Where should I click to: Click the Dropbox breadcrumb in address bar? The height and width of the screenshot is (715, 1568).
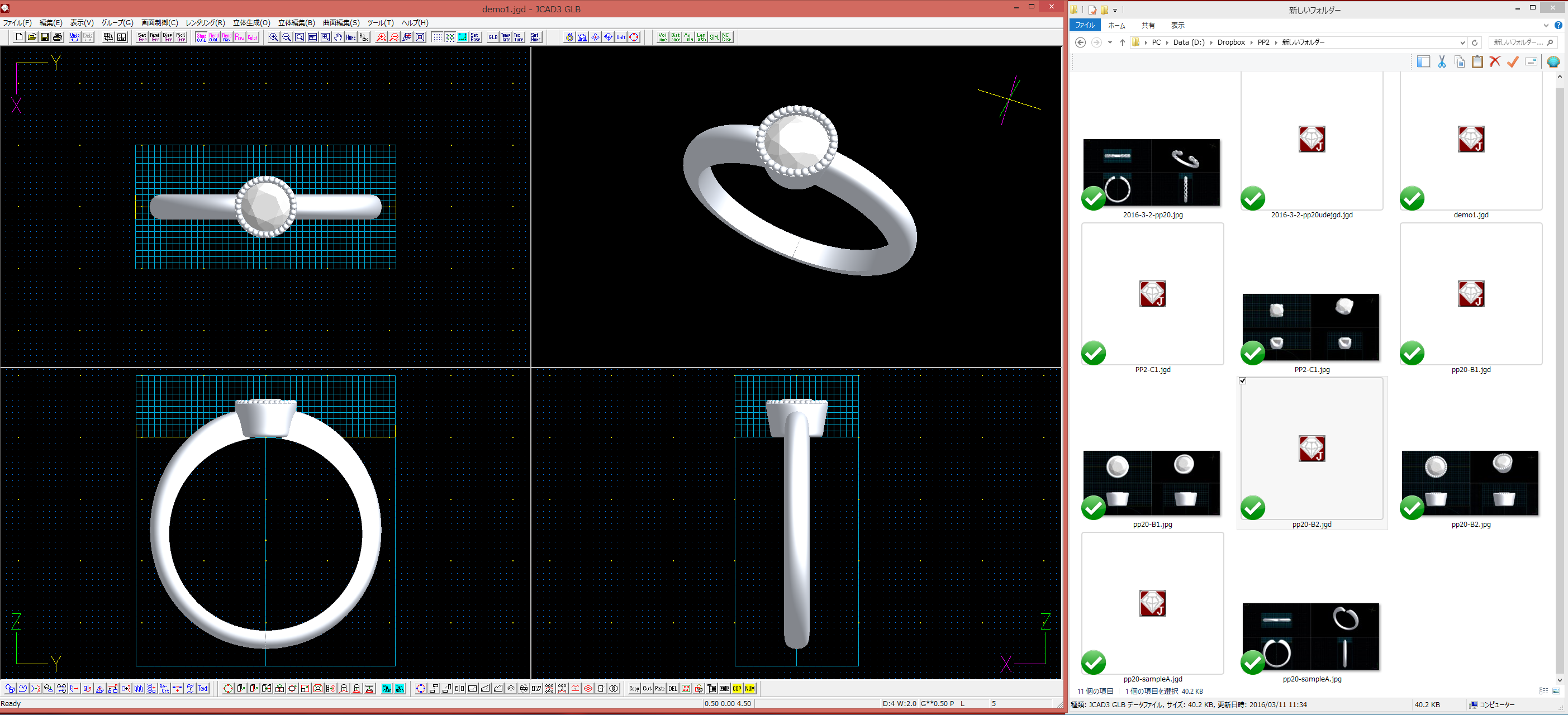(x=1231, y=42)
